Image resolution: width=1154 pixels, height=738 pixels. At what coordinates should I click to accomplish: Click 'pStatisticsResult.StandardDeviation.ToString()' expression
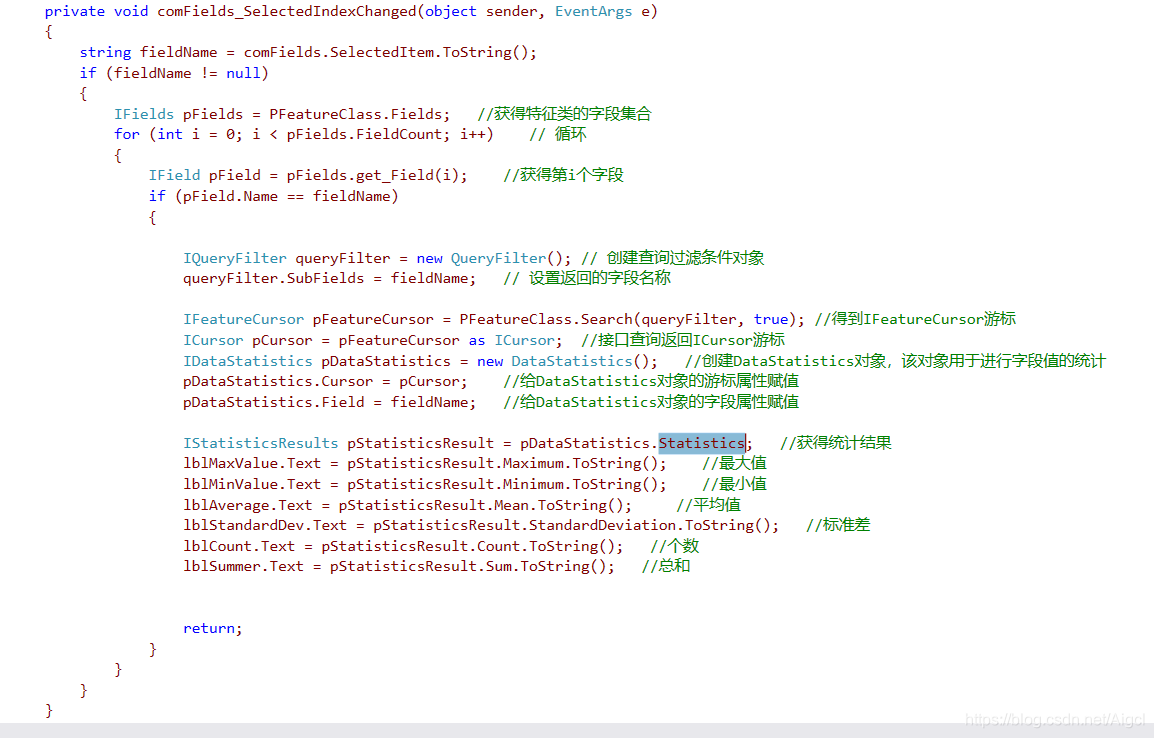point(572,525)
